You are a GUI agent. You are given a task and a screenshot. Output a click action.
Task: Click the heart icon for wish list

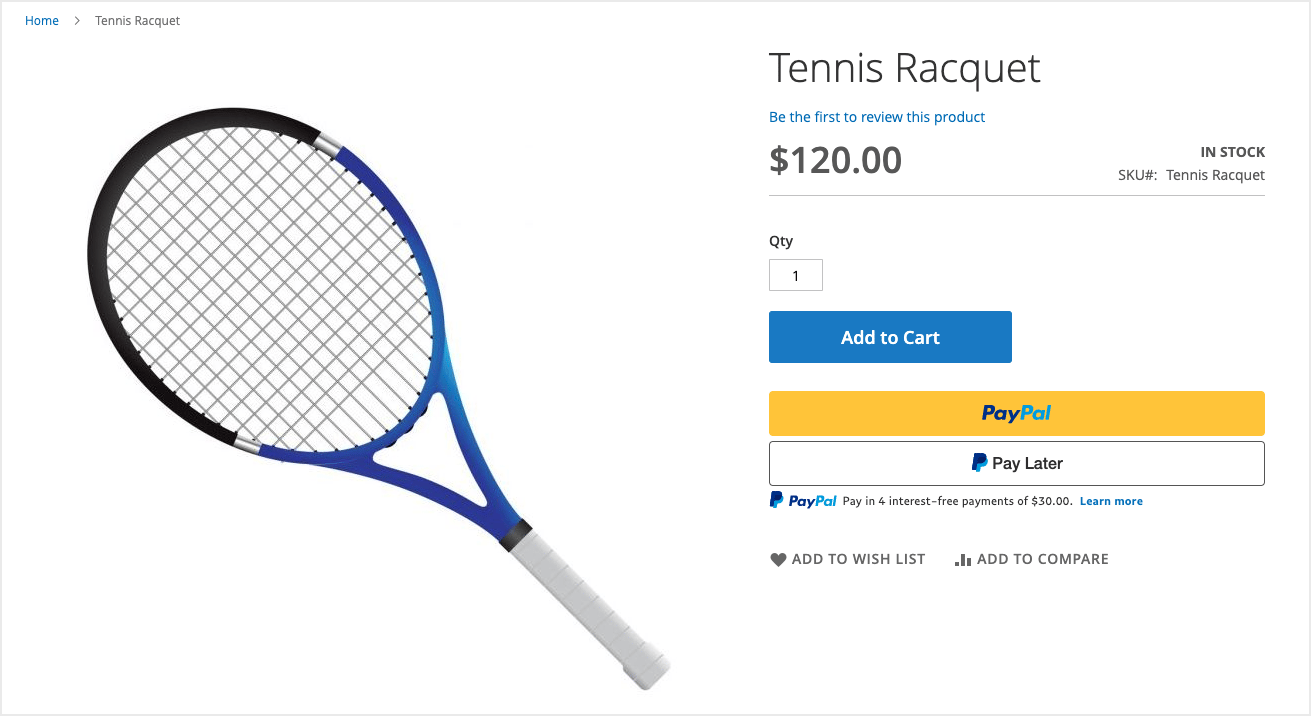coord(778,560)
